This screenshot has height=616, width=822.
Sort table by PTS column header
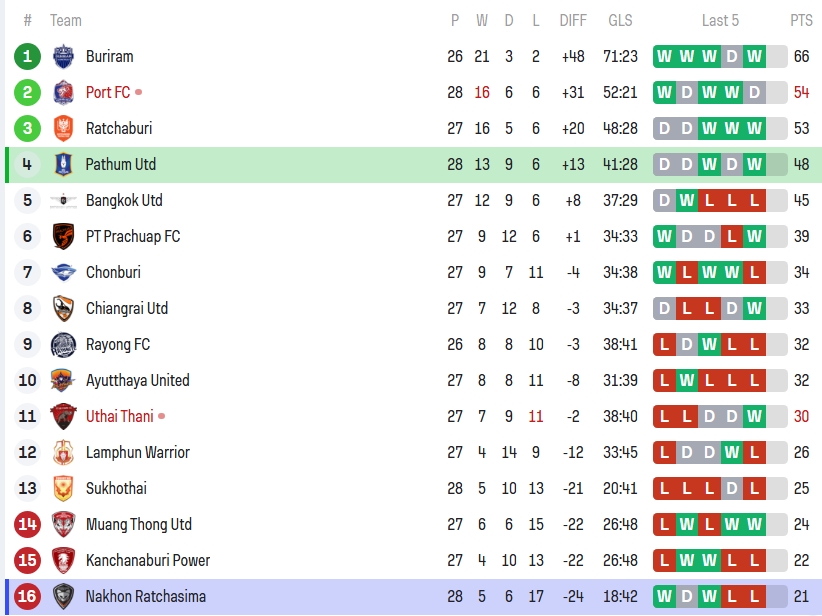[x=801, y=21]
